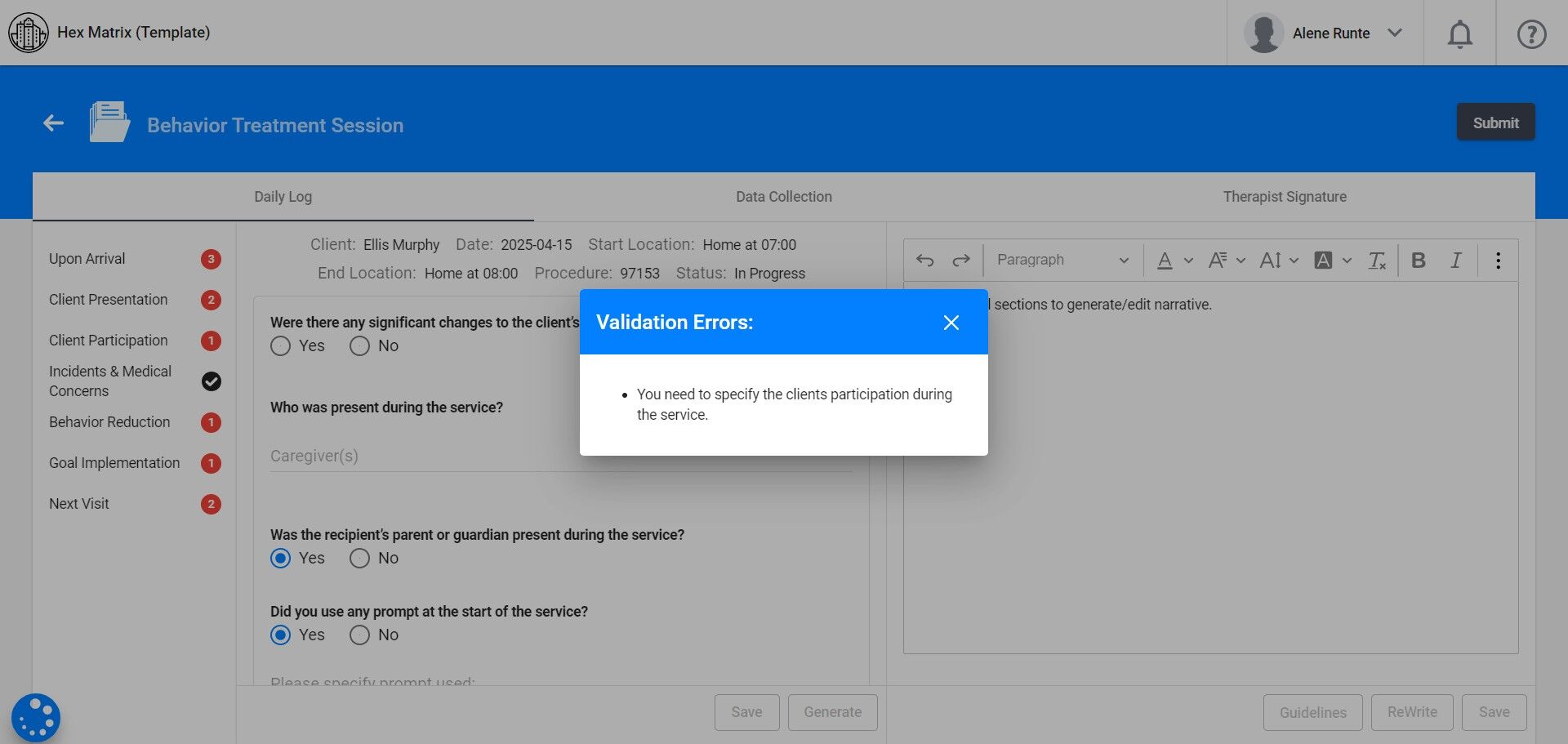Click the start location Home at 07:00
Viewport: 1568px width, 744px height.
pyautogui.click(x=749, y=245)
